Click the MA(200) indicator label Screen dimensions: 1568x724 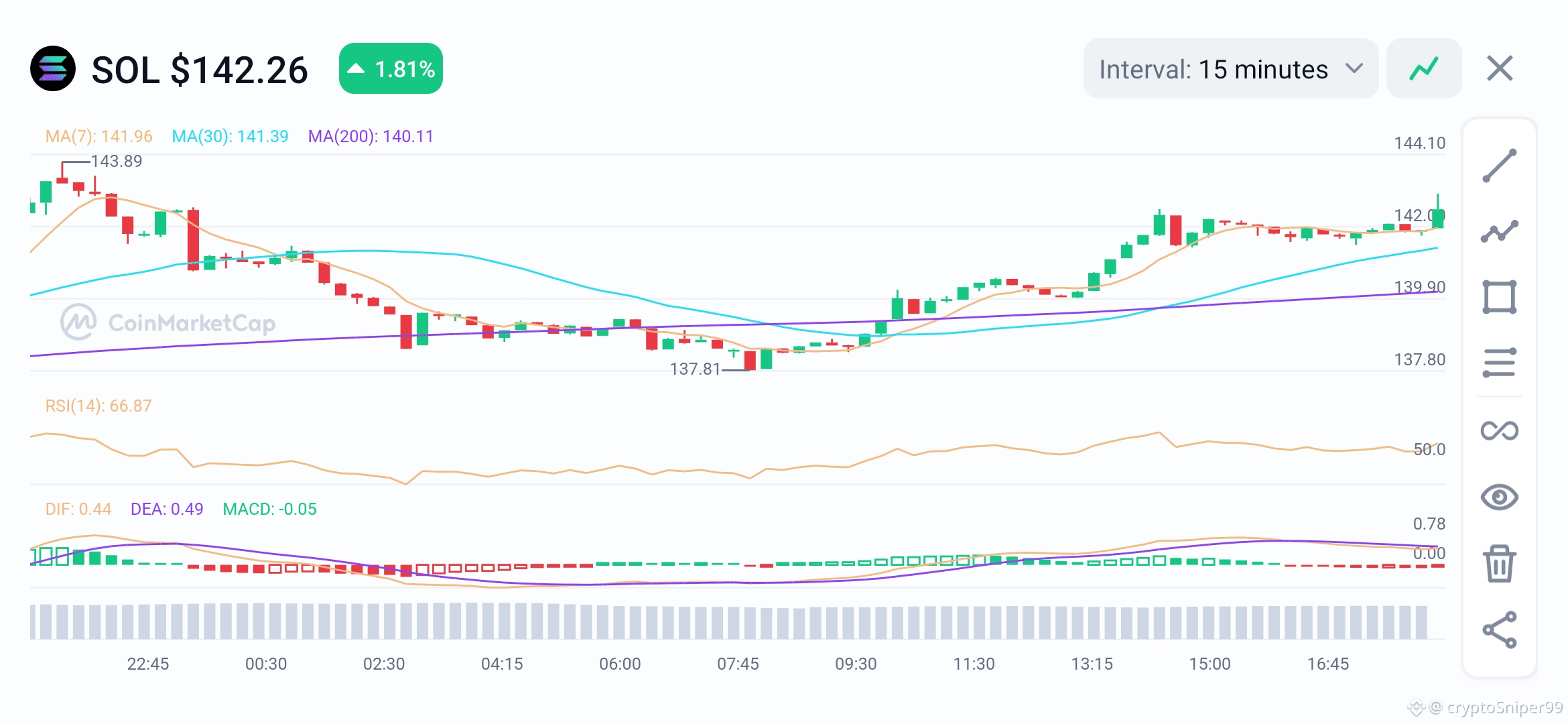[x=370, y=136]
